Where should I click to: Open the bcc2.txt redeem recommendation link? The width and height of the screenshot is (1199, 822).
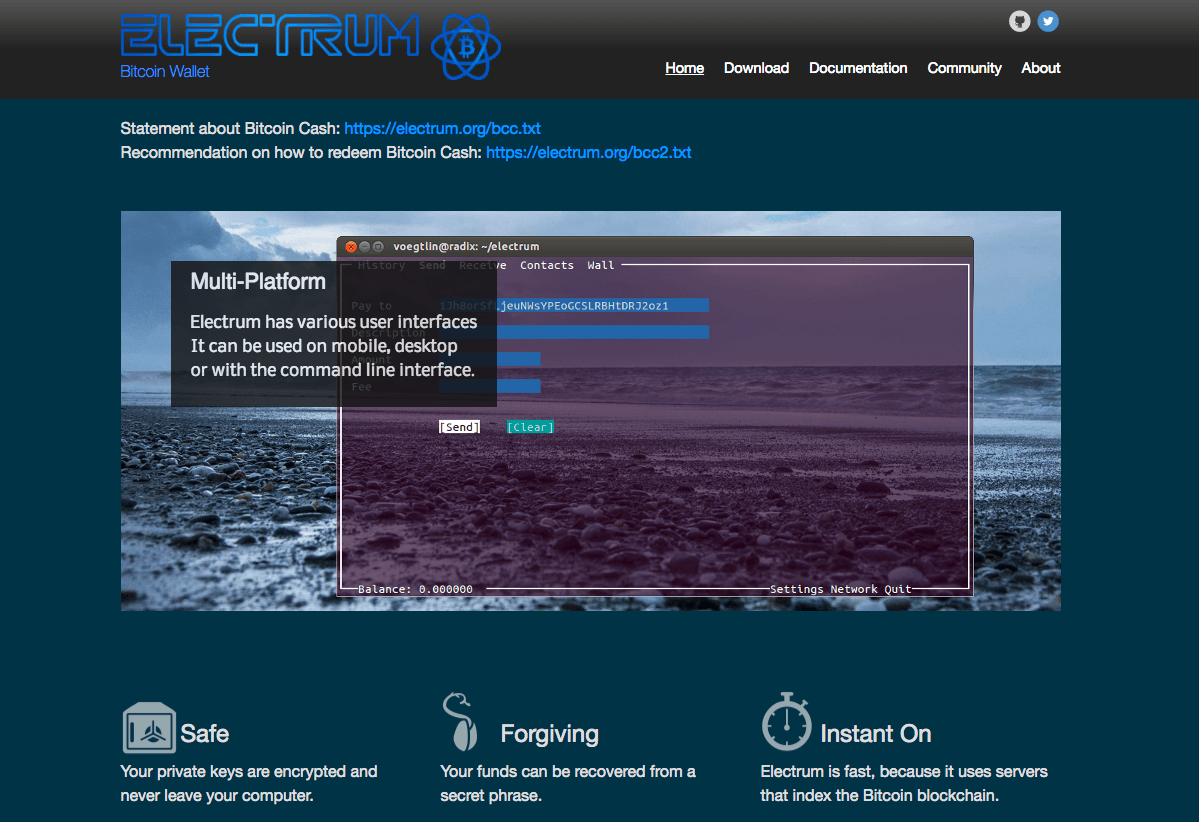tap(588, 152)
